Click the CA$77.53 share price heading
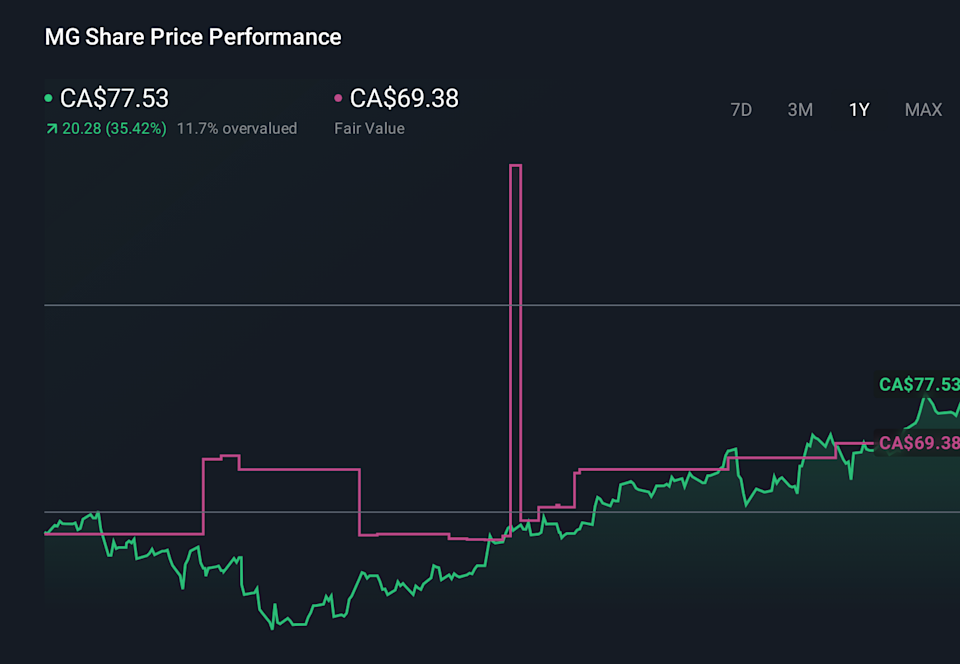 tap(114, 98)
